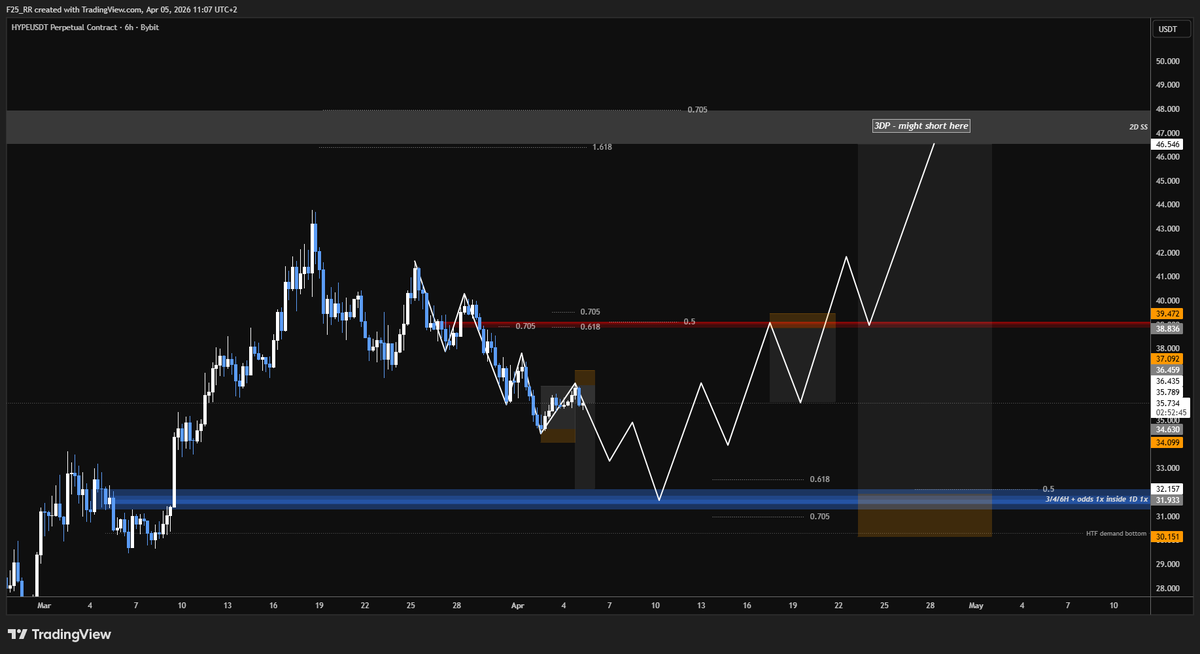This screenshot has height=654, width=1200.
Task: Click the 36.435 price label
Action: pyautogui.click(x=1168, y=381)
